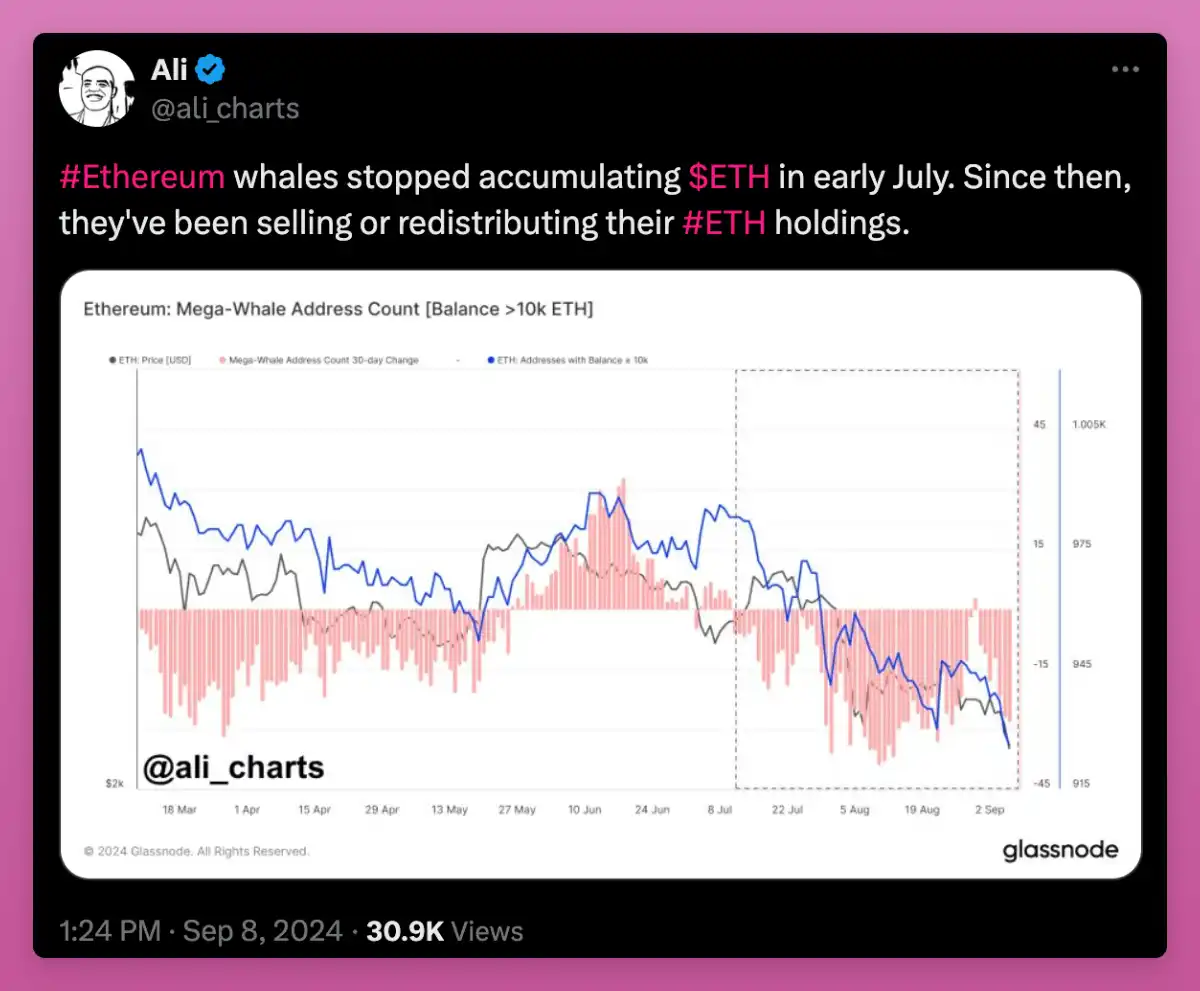Click the blue verified checkmark badge
This screenshot has width=1200, height=991.
(210, 70)
